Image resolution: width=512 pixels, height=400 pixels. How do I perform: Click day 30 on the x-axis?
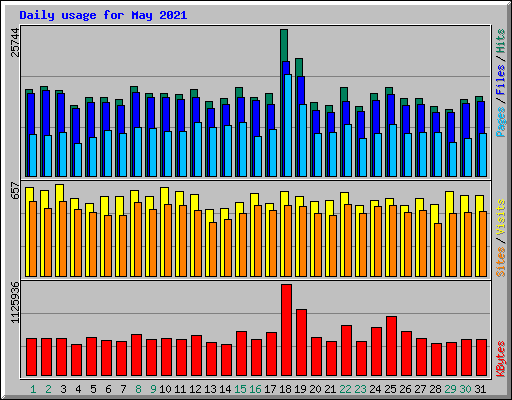465,389
